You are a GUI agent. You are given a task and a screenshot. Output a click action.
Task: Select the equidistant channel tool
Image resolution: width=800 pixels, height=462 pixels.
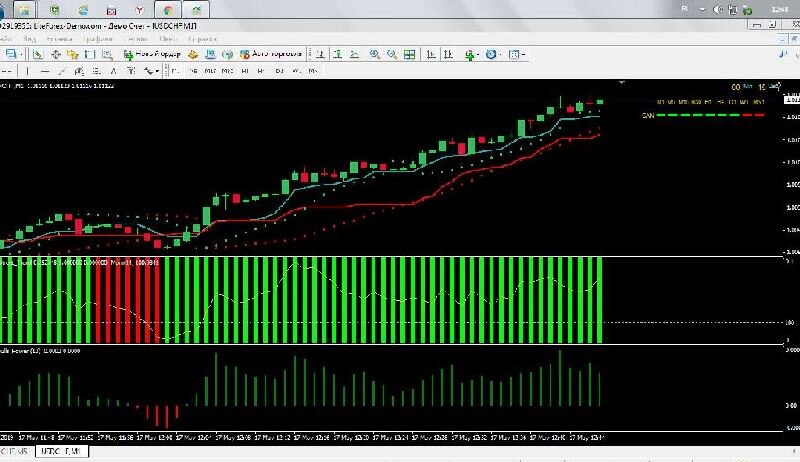coord(79,71)
